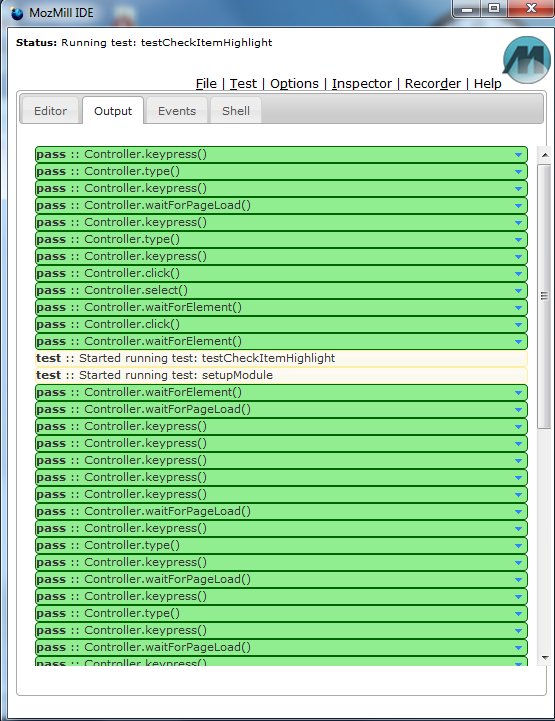Open the Options menu

point(294,84)
